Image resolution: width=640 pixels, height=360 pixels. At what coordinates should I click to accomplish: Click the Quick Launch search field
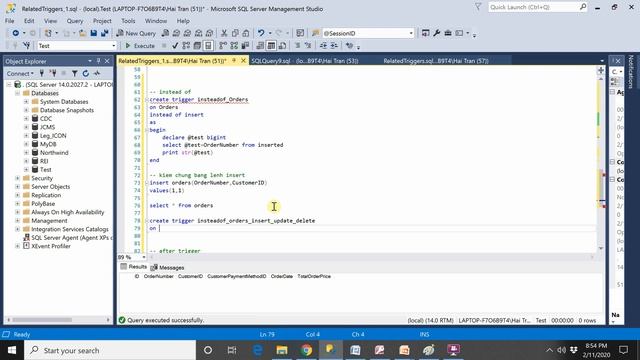tap(537, 7)
